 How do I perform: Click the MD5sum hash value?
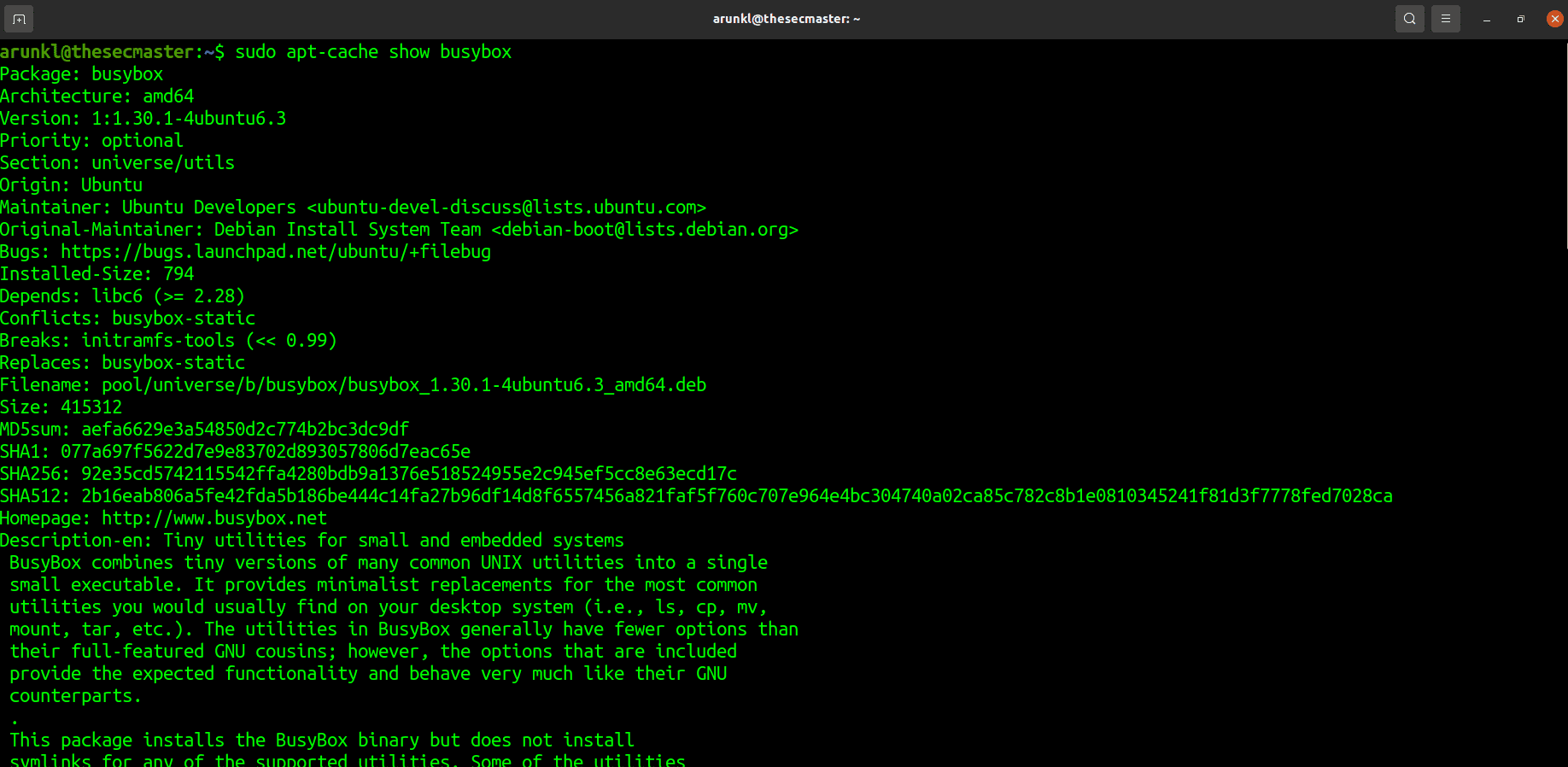click(x=245, y=430)
